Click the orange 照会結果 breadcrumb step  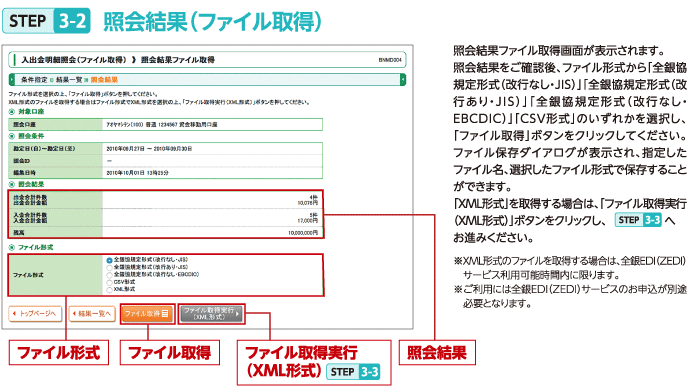pos(104,80)
